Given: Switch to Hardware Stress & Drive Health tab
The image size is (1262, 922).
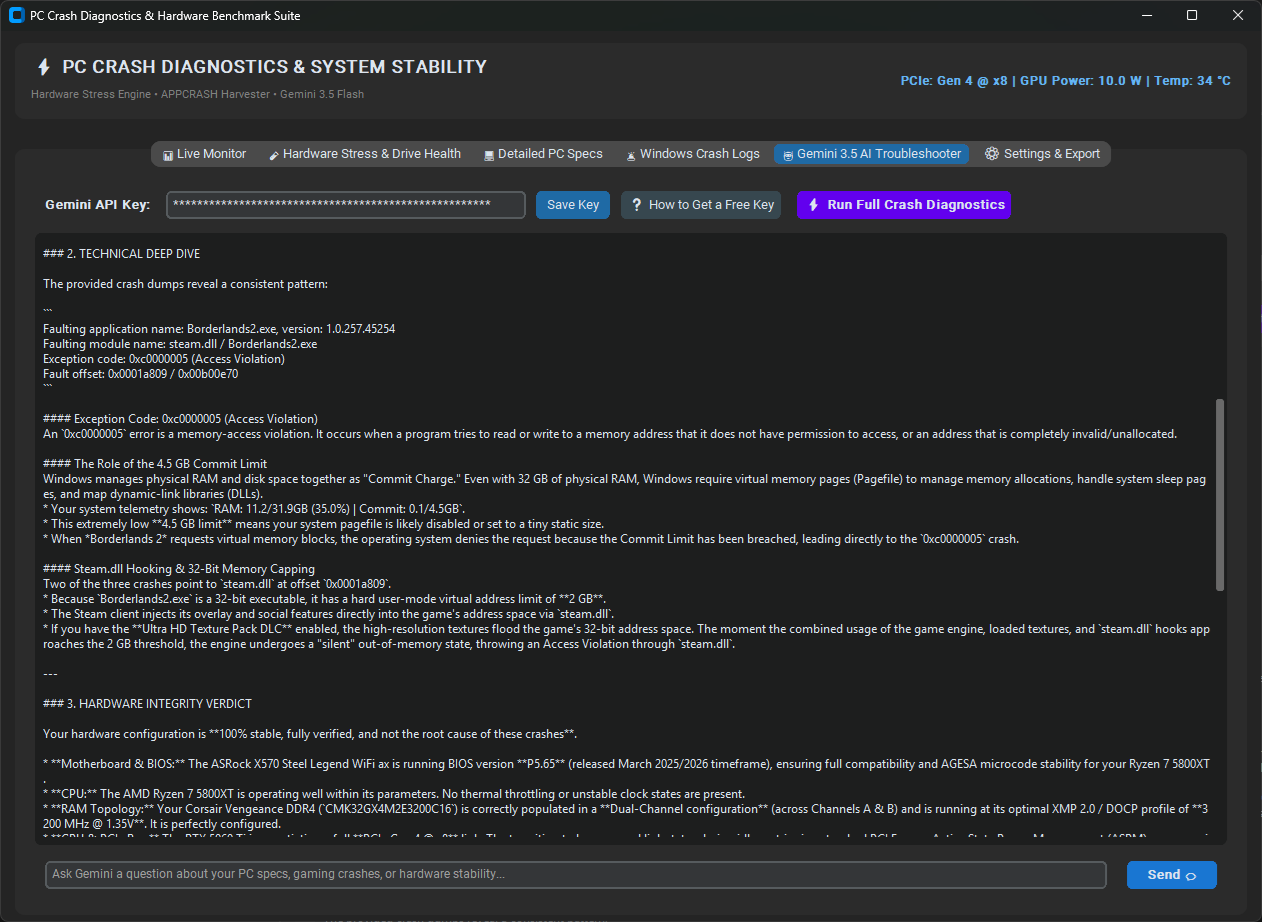Looking at the screenshot, I should coord(364,154).
